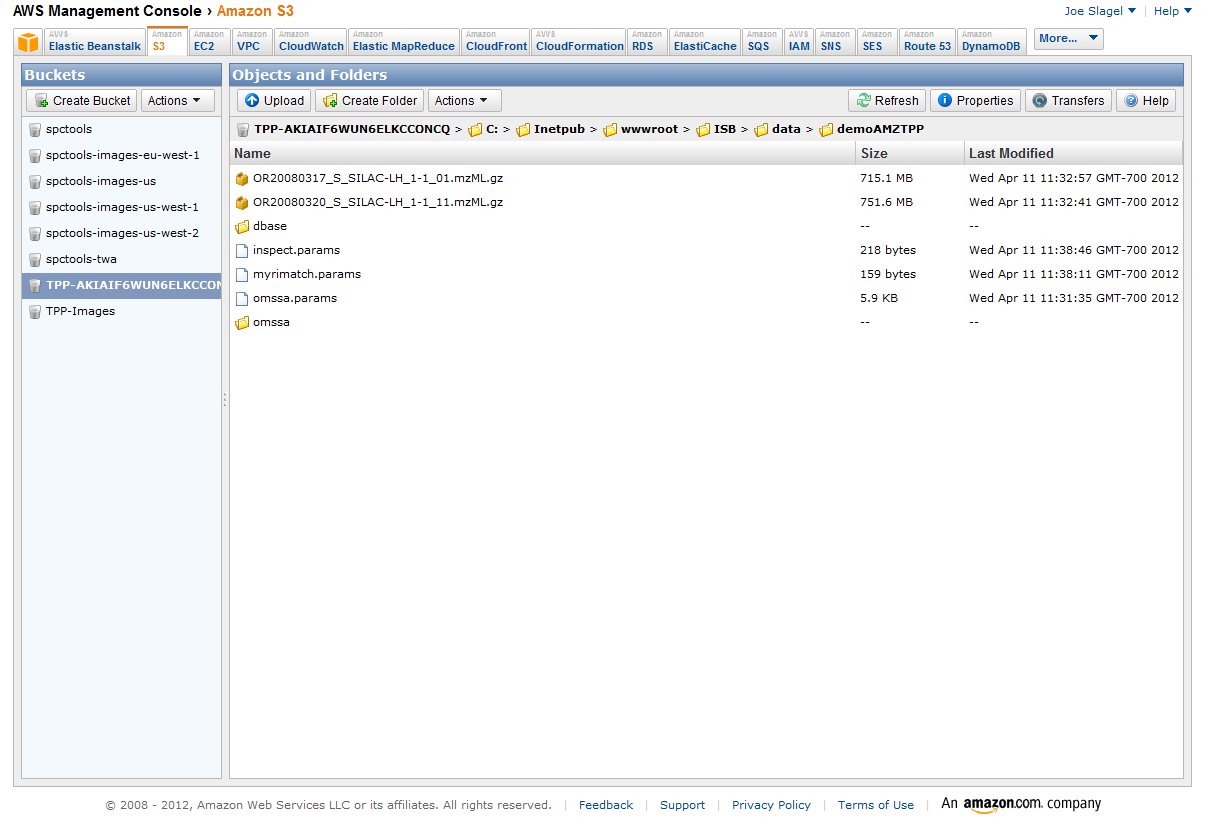Open the Elastic Beanstalk service tab

click(94, 41)
